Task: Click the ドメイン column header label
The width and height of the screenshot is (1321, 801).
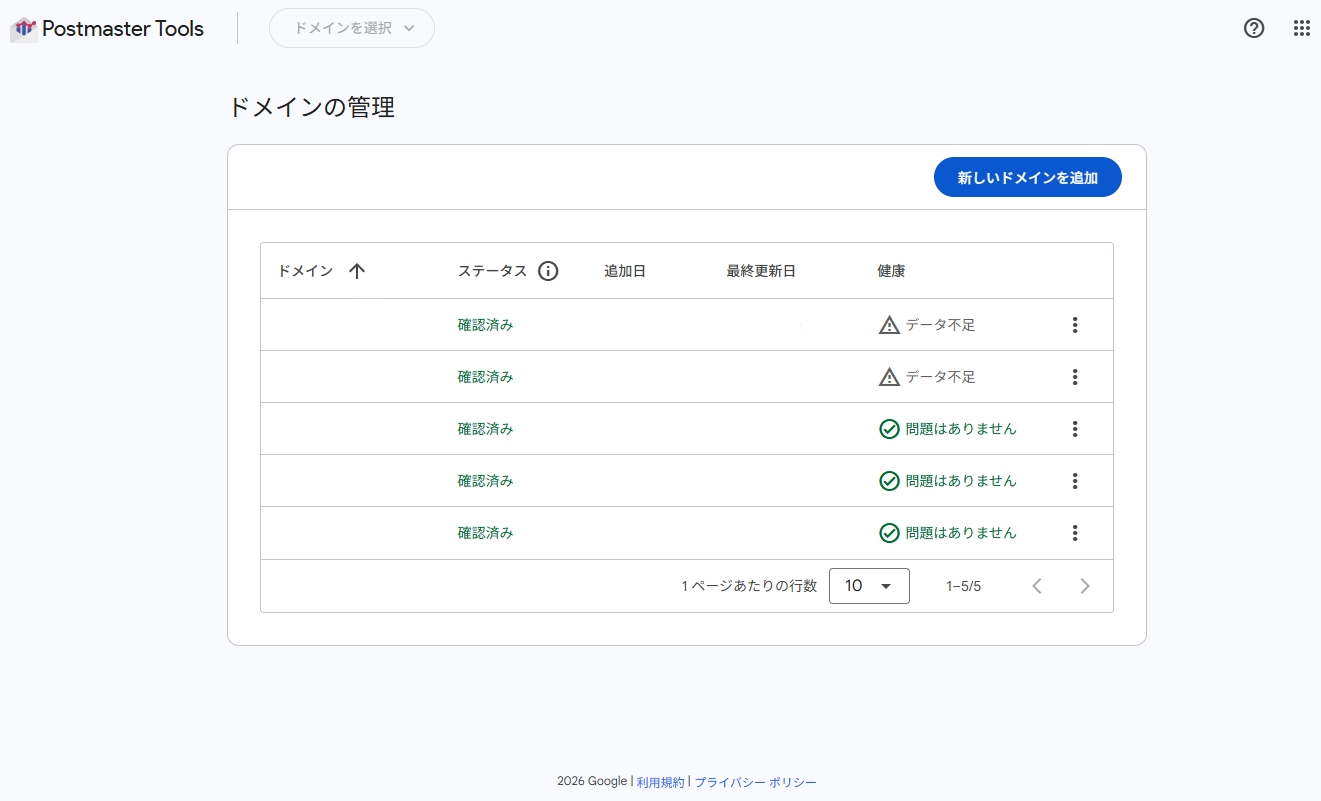Action: [x=305, y=271]
